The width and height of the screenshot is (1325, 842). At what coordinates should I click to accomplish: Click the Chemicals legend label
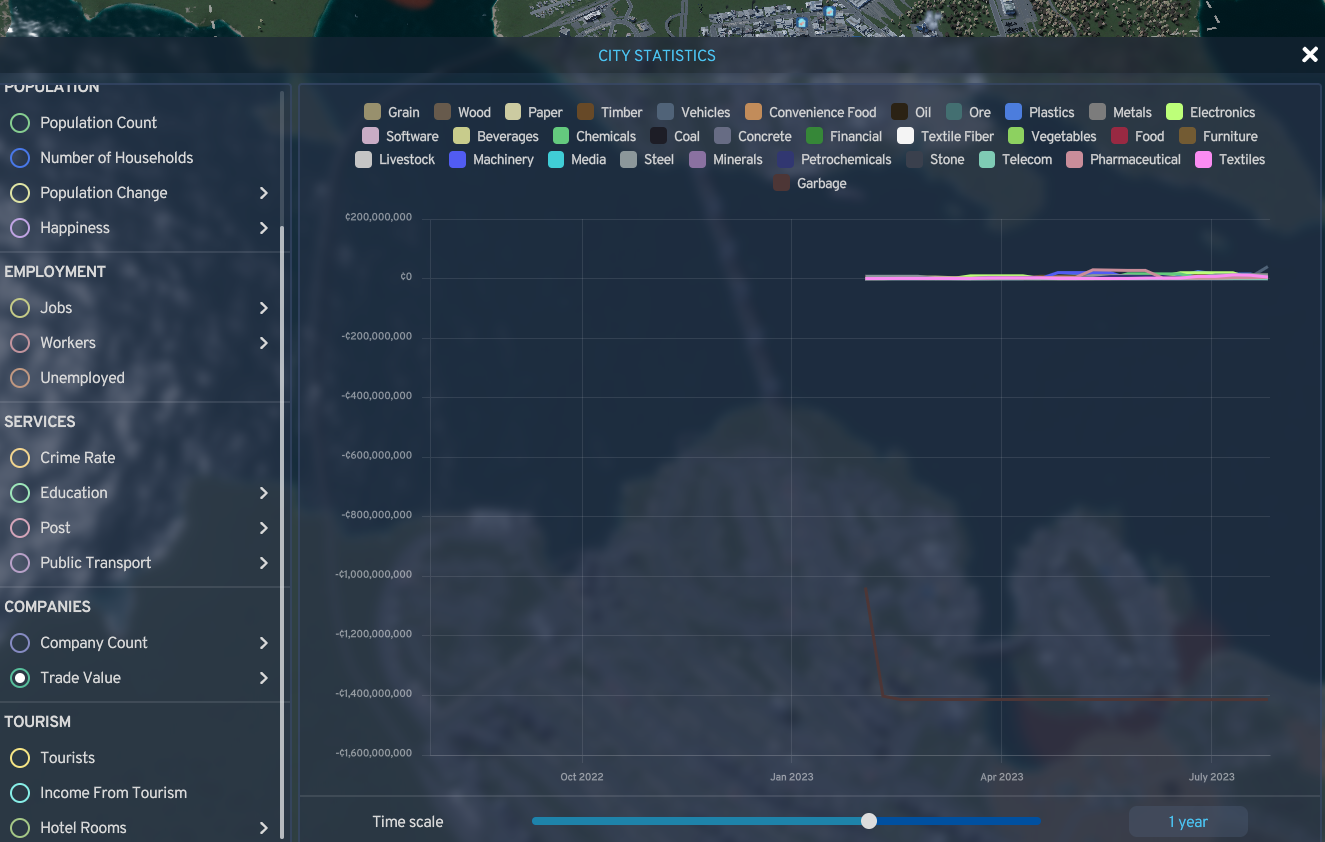[606, 136]
